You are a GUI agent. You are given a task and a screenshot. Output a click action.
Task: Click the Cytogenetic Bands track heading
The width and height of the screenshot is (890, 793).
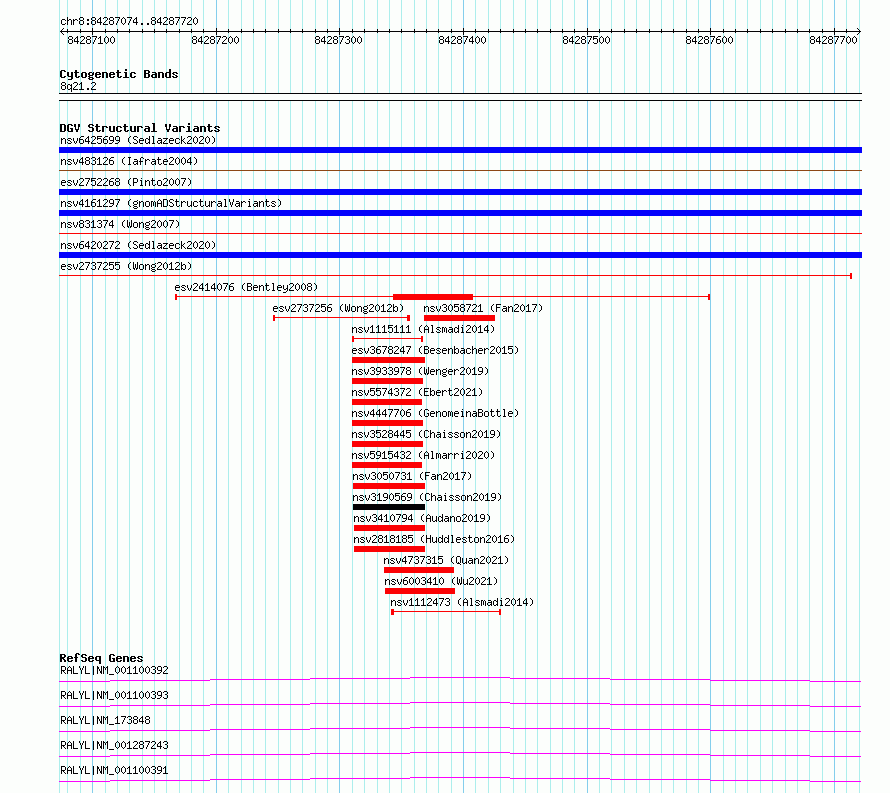pyautogui.click(x=119, y=74)
